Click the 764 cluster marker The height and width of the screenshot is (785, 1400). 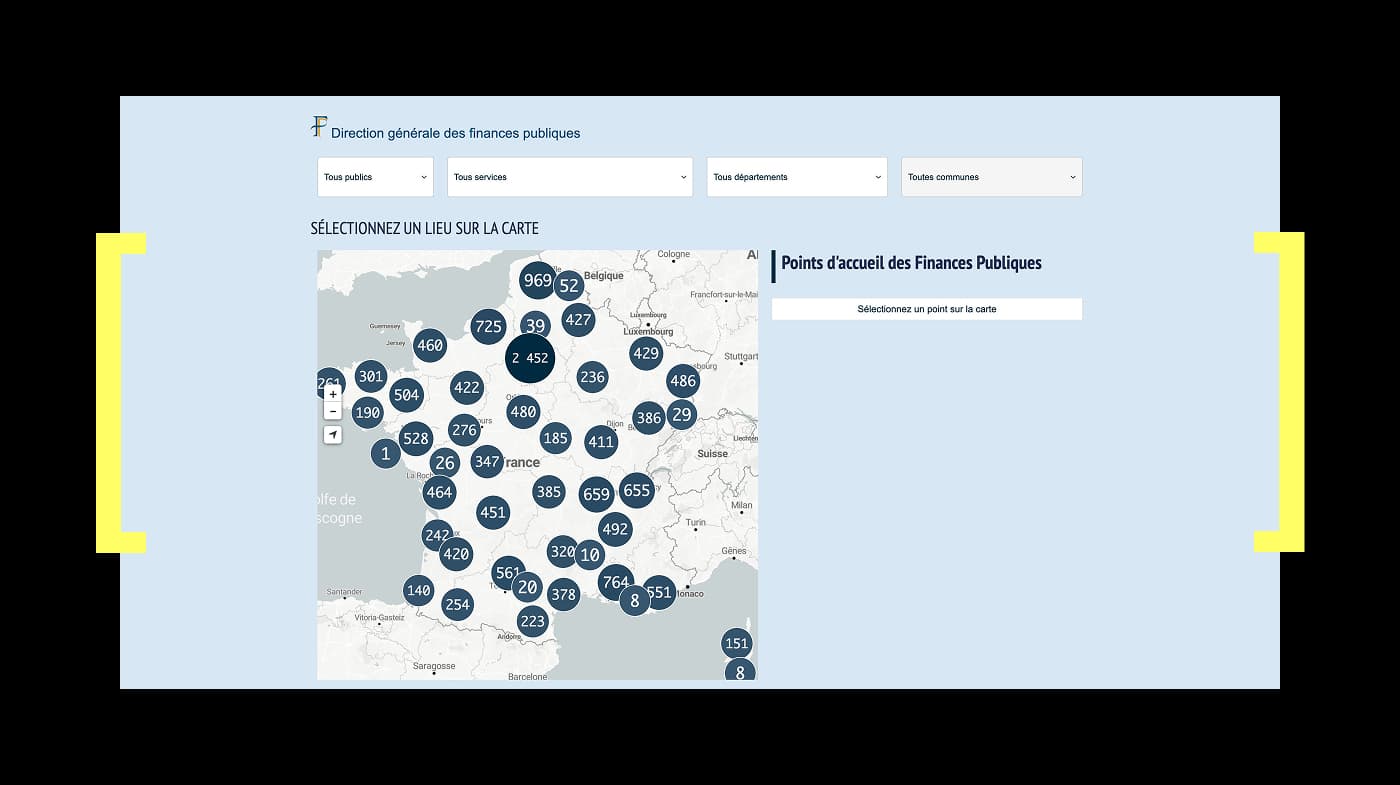point(615,582)
